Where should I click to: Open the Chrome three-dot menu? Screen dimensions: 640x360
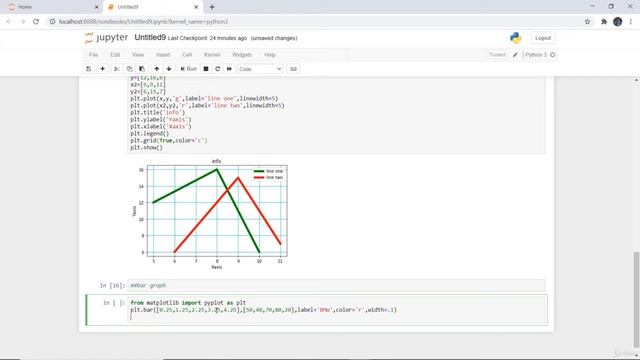point(631,22)
